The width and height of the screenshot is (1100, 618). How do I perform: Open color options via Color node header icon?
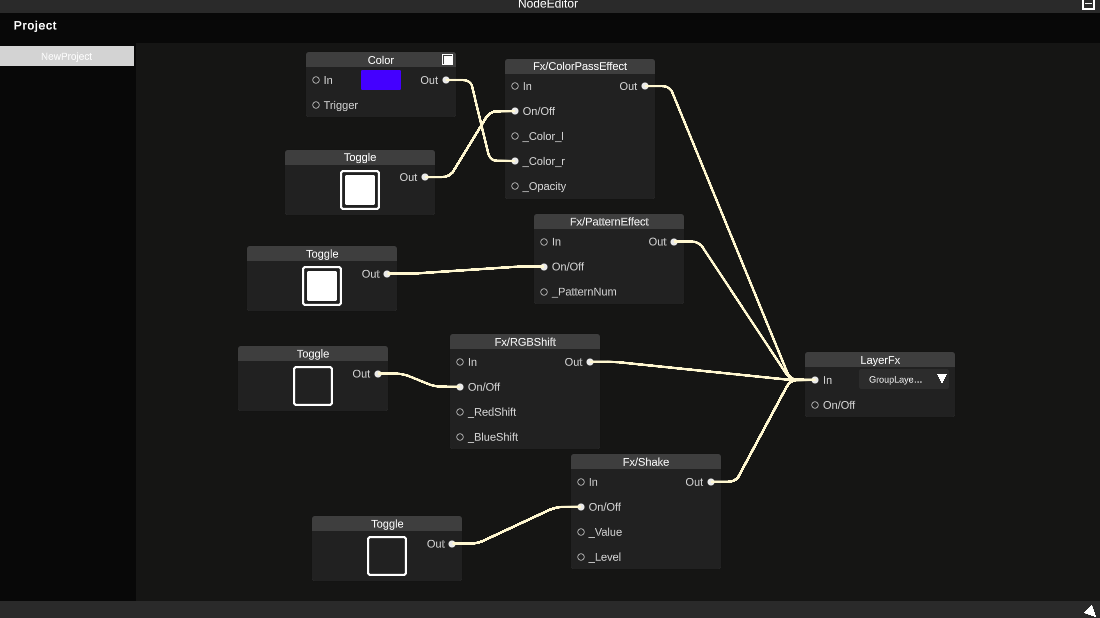click(447, 59)
